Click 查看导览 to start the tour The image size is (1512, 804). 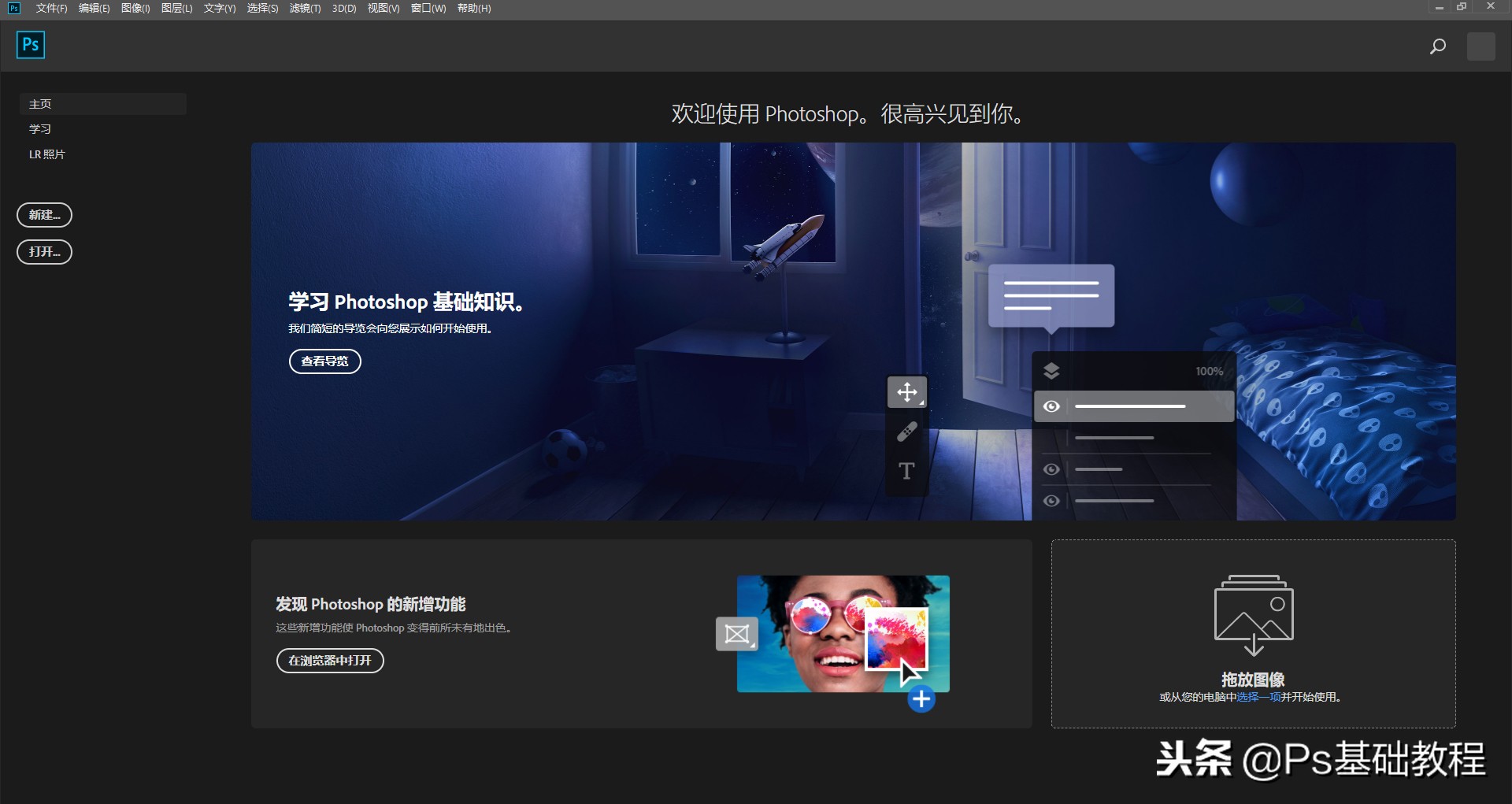(324, 361)
